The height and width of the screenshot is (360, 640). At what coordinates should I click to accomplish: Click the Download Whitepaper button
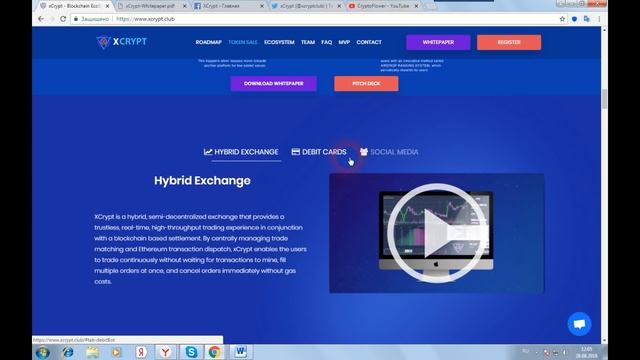(273, 83)
